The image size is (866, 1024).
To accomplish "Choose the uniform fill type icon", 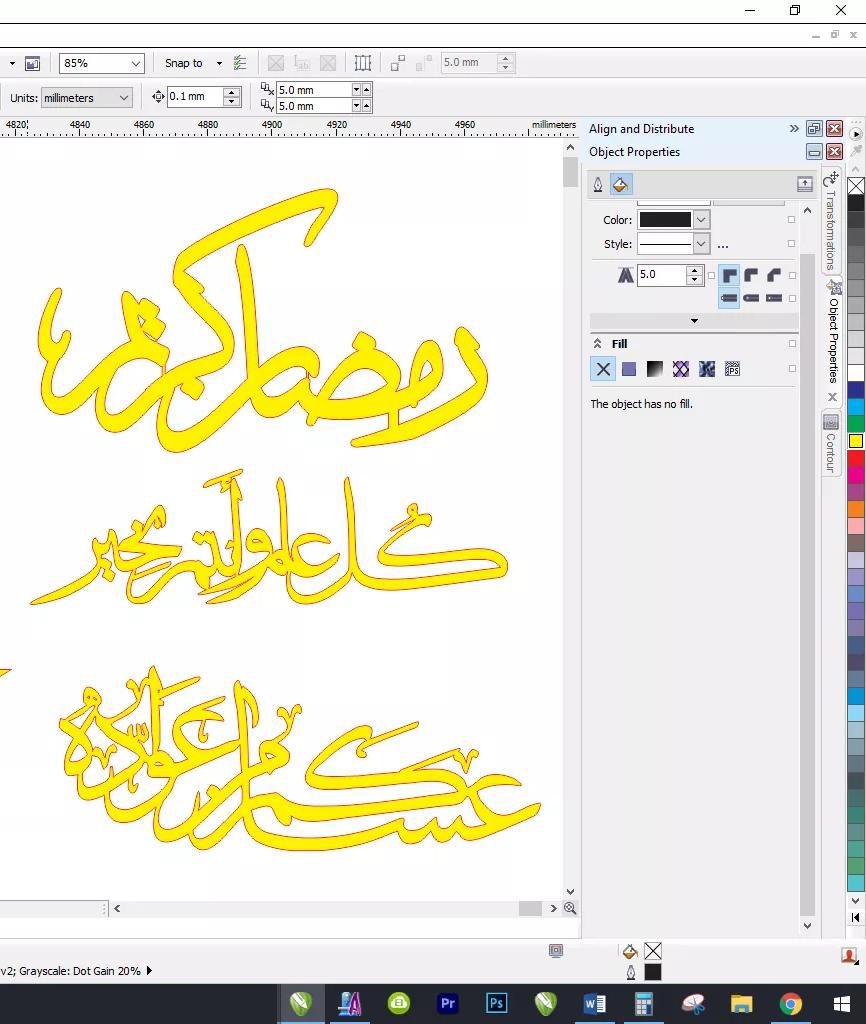I will pos(629,369).
